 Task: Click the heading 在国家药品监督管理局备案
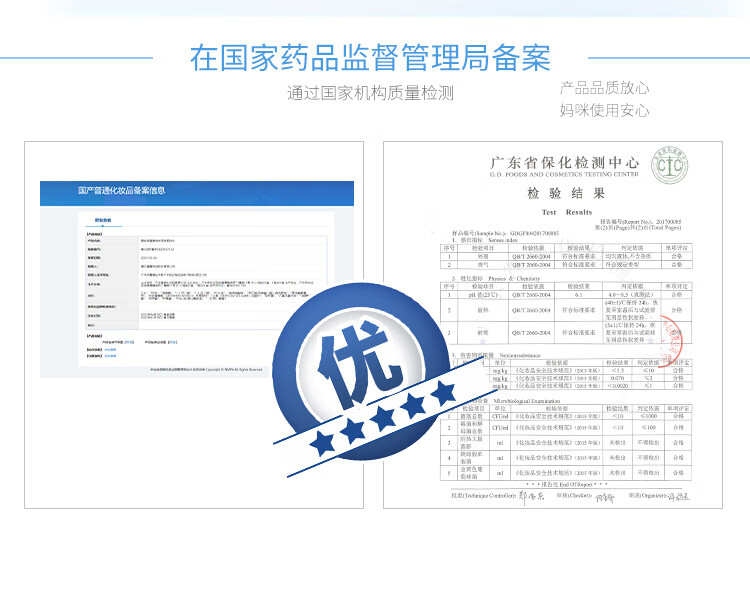(x=370, y=58)
